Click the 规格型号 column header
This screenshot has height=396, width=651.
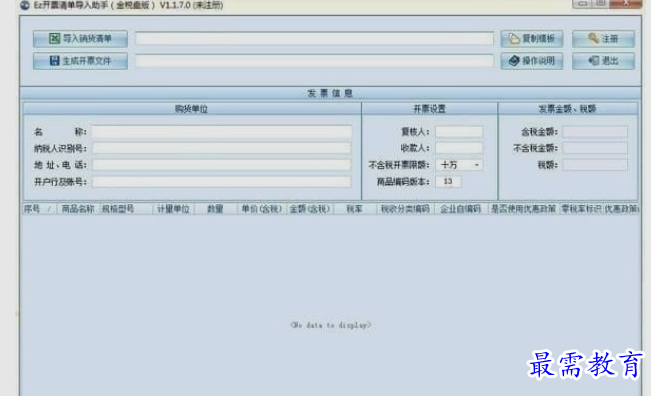pos(126,209)
